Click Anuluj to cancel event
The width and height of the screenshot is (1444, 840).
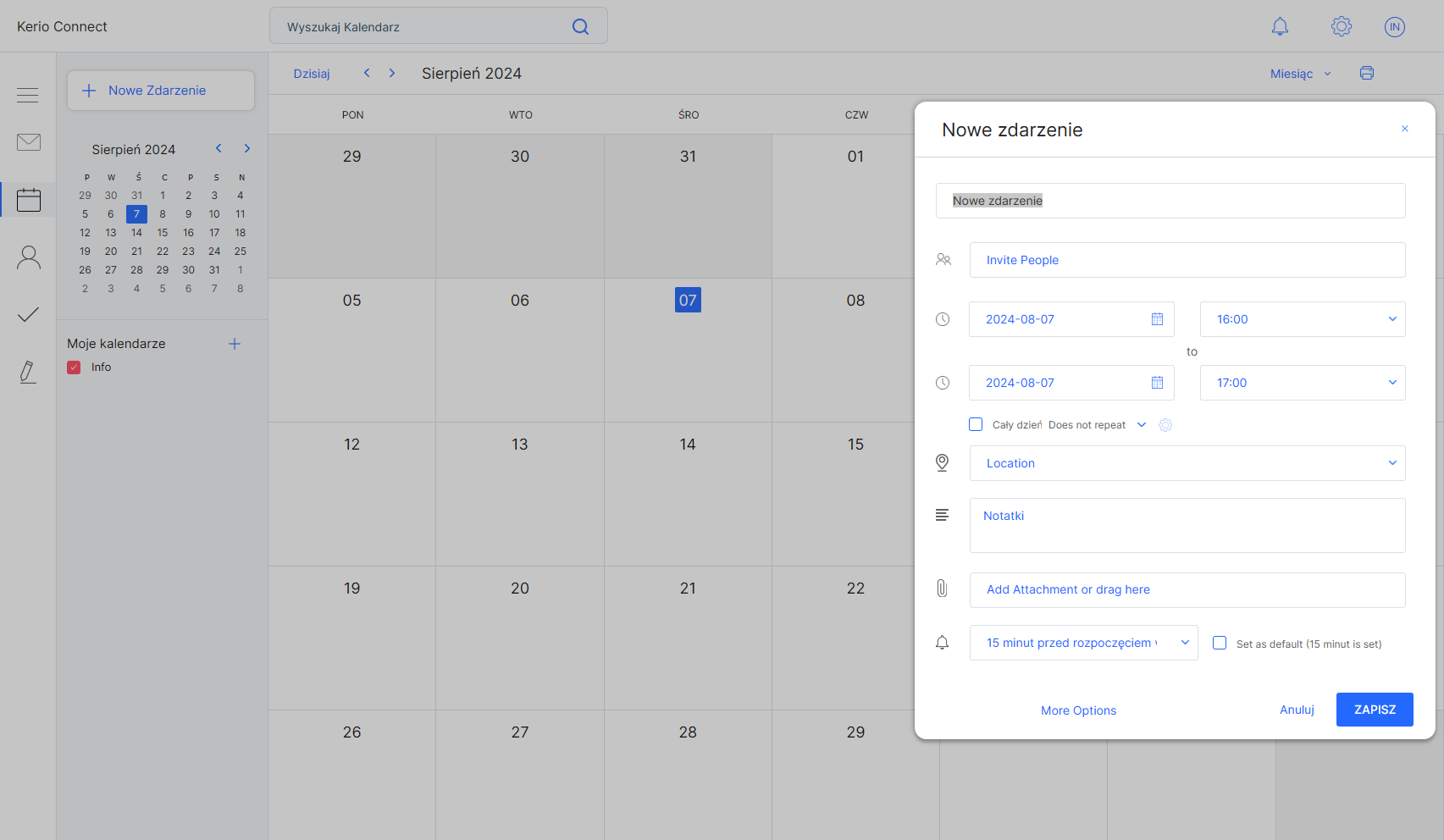(1297, 710)
